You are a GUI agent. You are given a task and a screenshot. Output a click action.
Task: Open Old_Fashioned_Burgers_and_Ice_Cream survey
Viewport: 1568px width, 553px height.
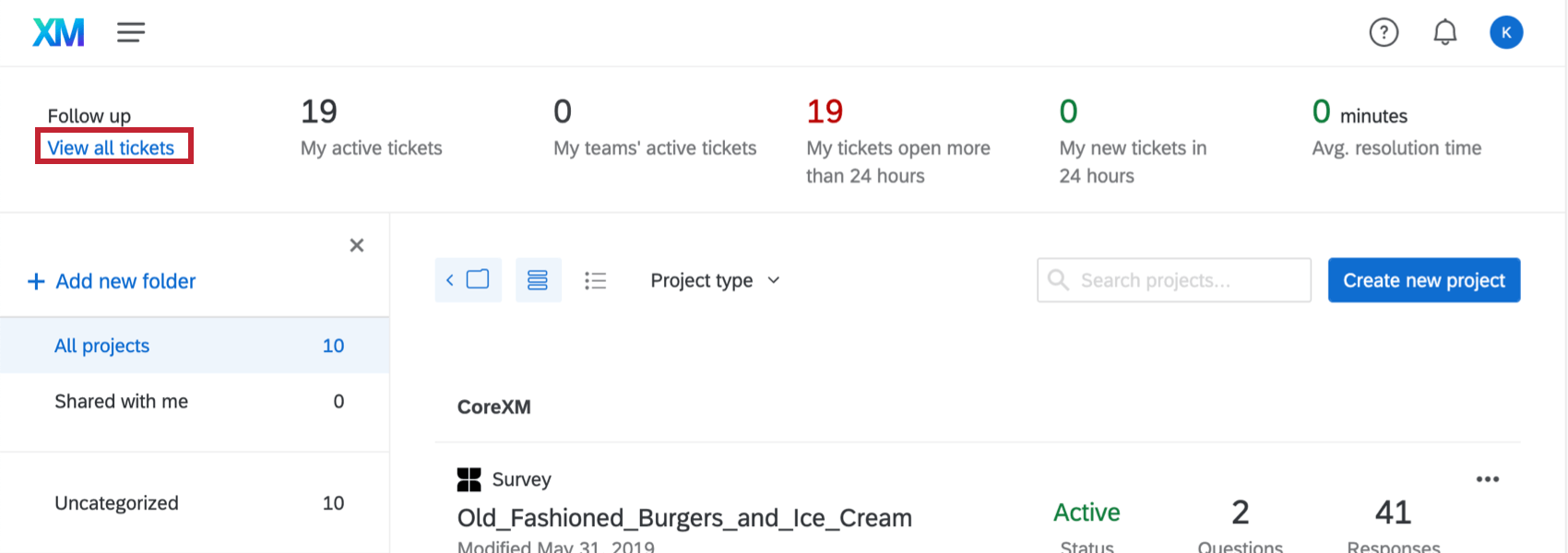tap(684, 518)
